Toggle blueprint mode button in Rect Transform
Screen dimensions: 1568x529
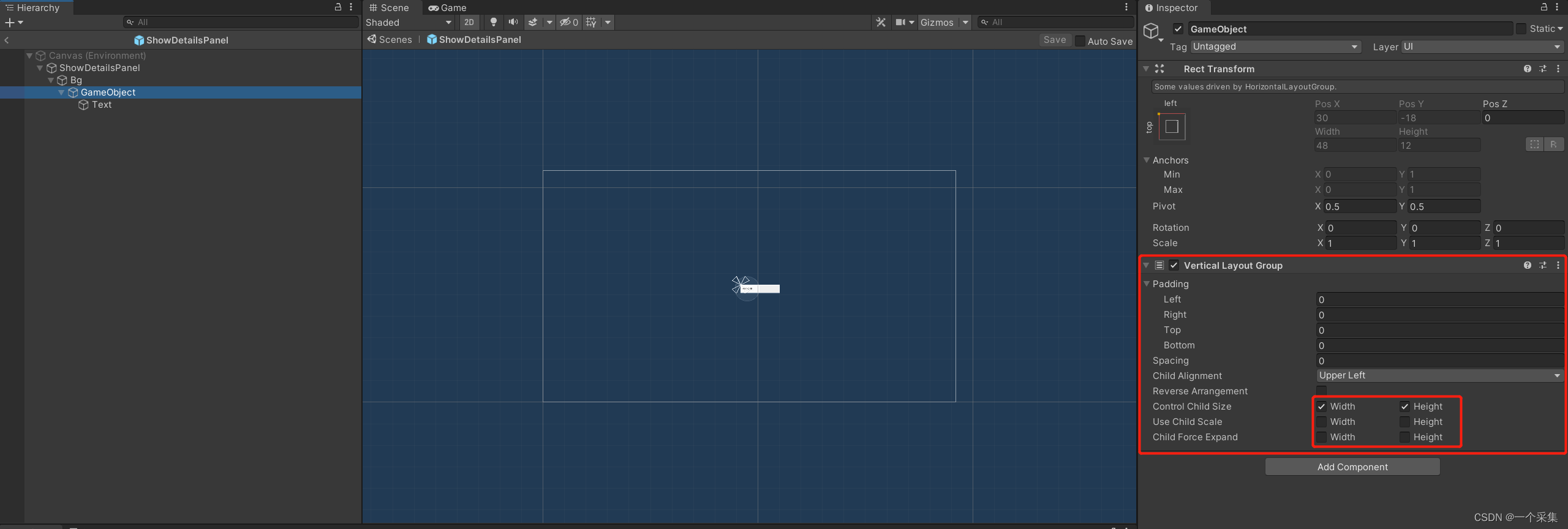1534,144
